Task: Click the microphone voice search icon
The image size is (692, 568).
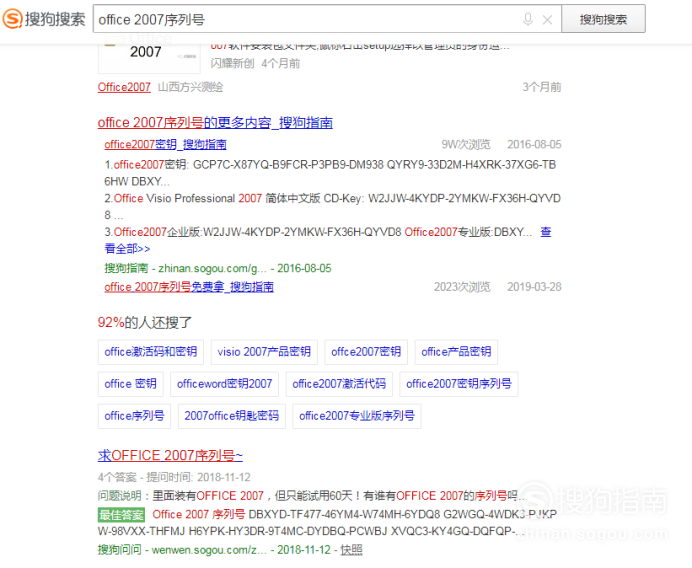Action: coord(527,19)
